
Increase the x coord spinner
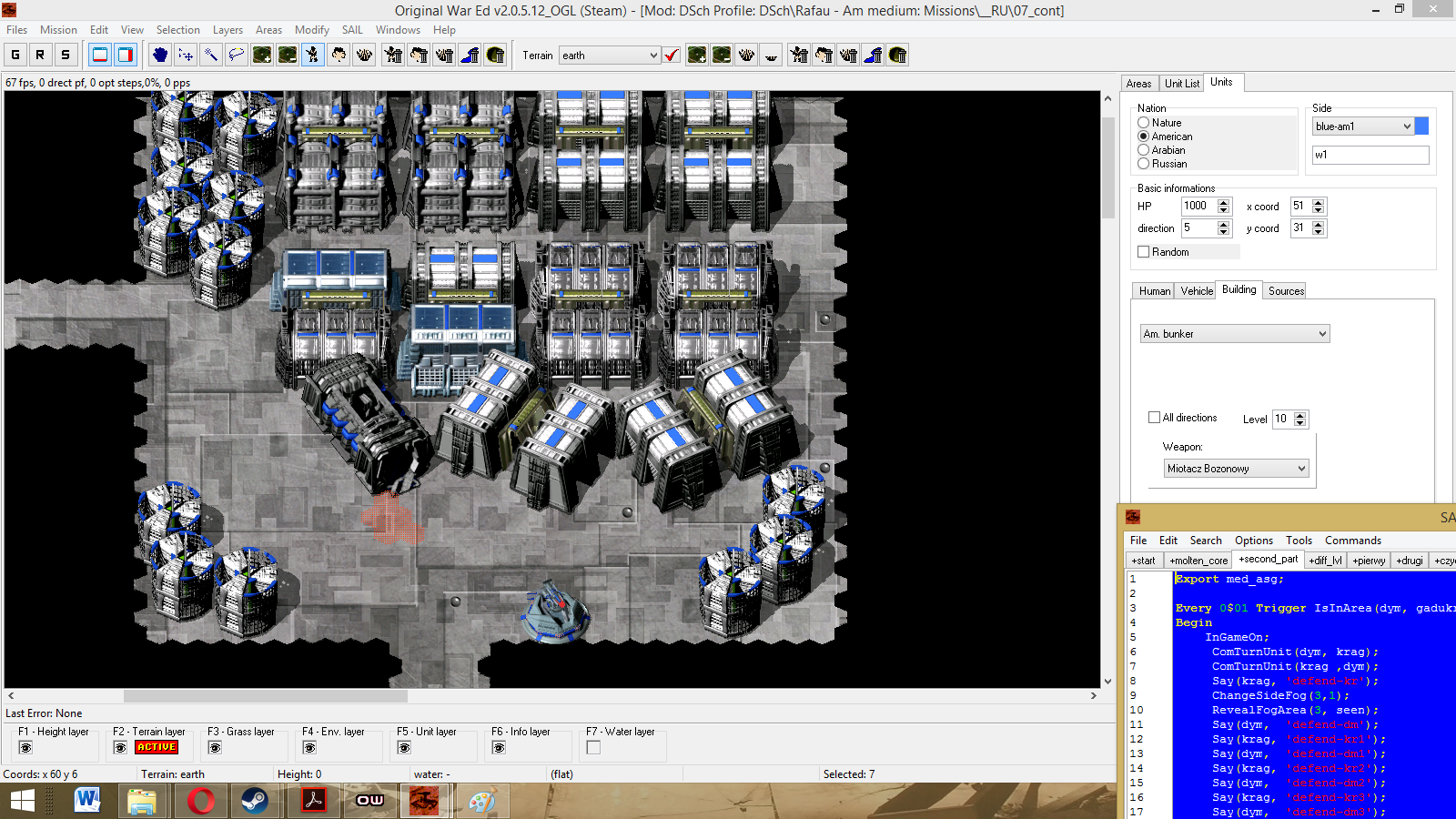[1319, 203]
